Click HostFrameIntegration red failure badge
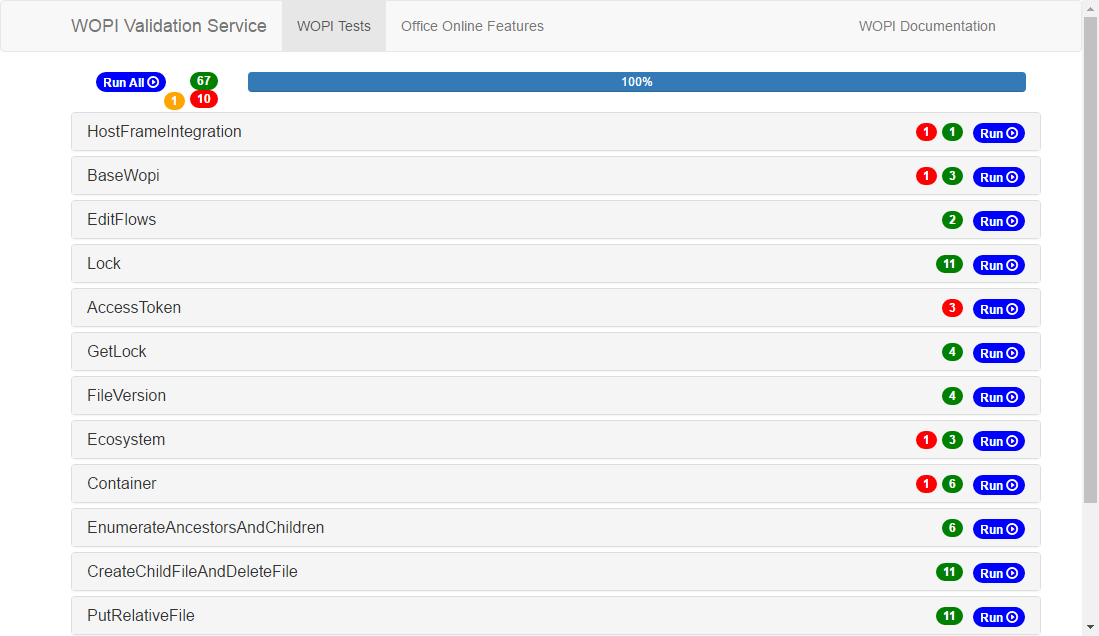This screenshot has width=1099, height=636. 926,132
